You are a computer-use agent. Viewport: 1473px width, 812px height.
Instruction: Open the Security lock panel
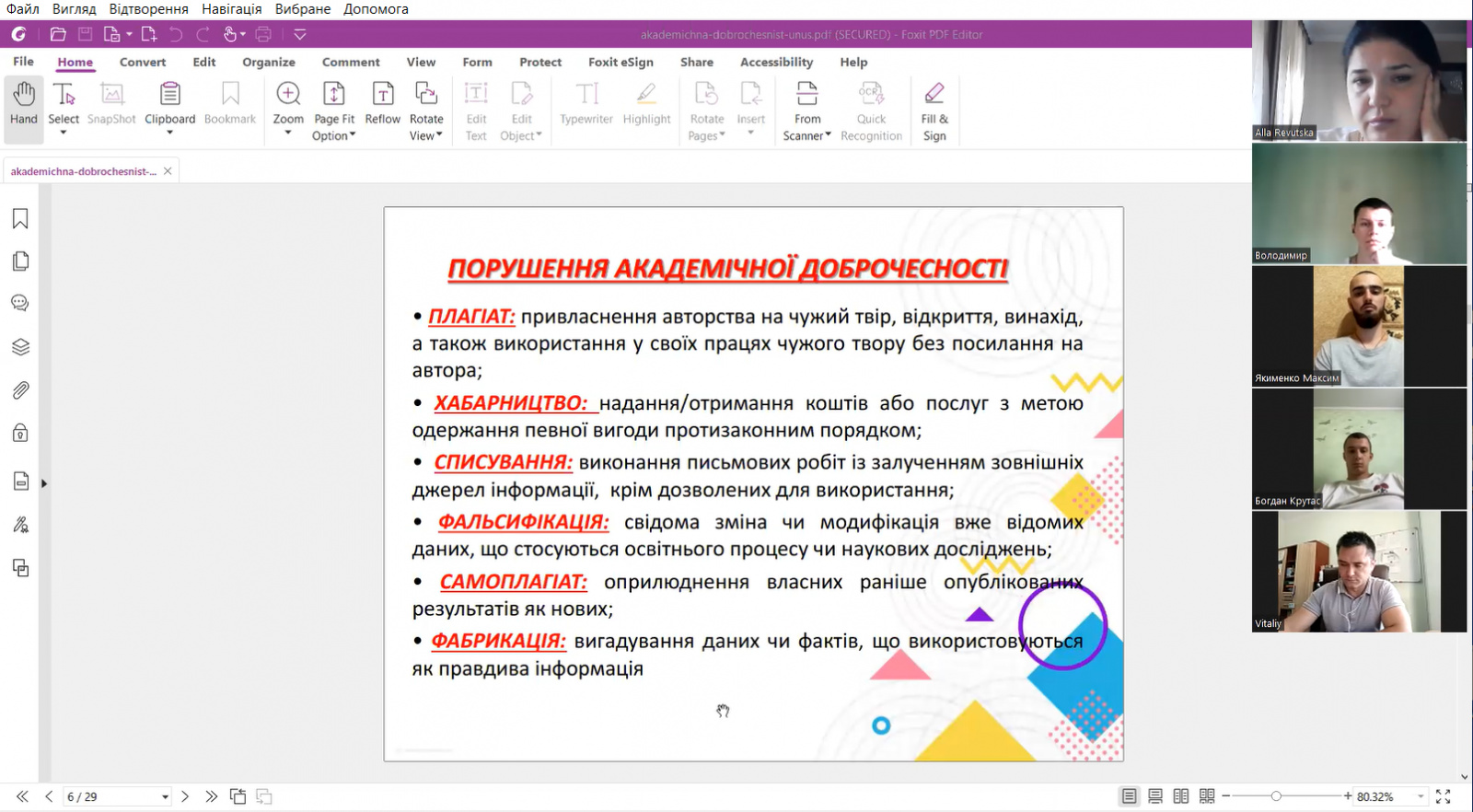tap(20, 433)
